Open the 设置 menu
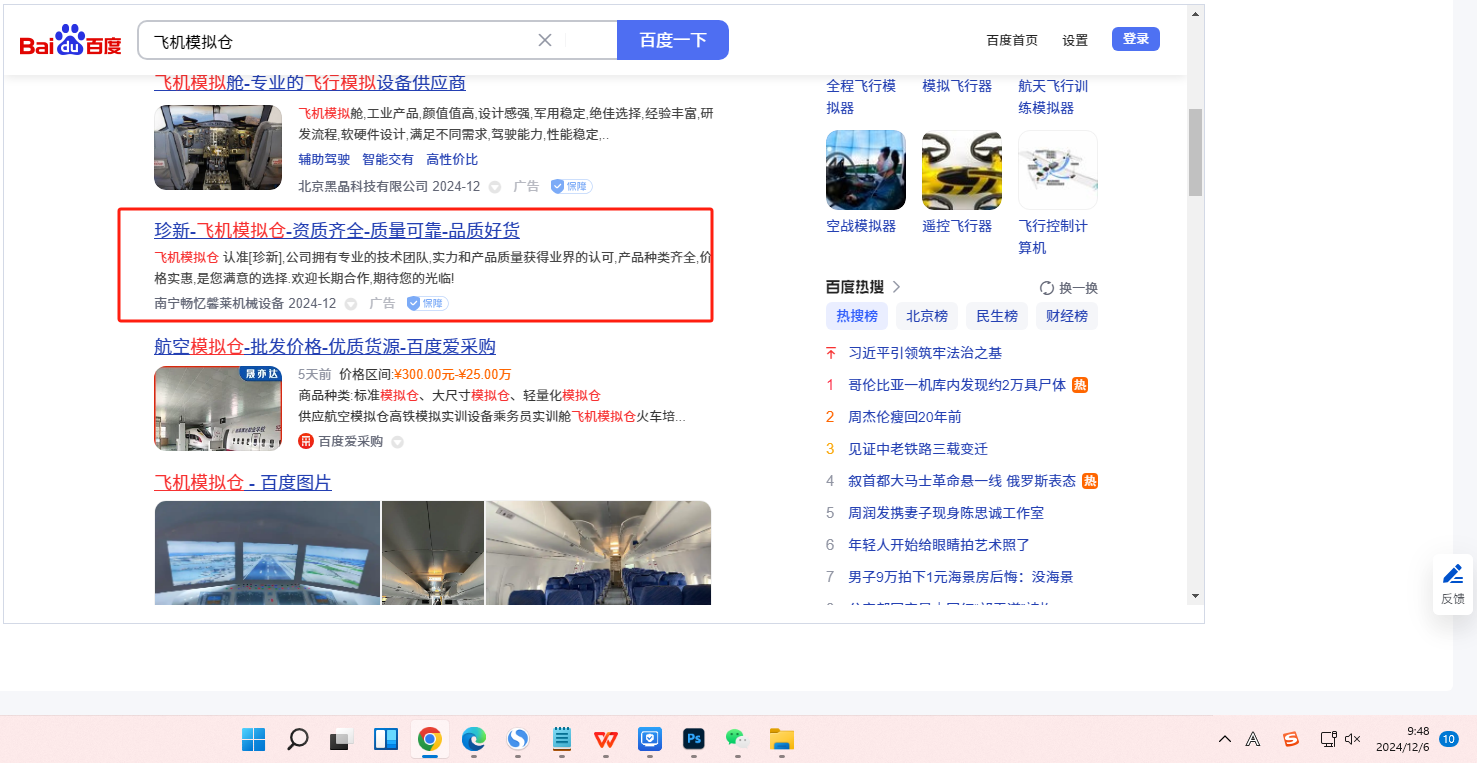1477x763 pixels. pyautogui.click(x=1075, y=40)
